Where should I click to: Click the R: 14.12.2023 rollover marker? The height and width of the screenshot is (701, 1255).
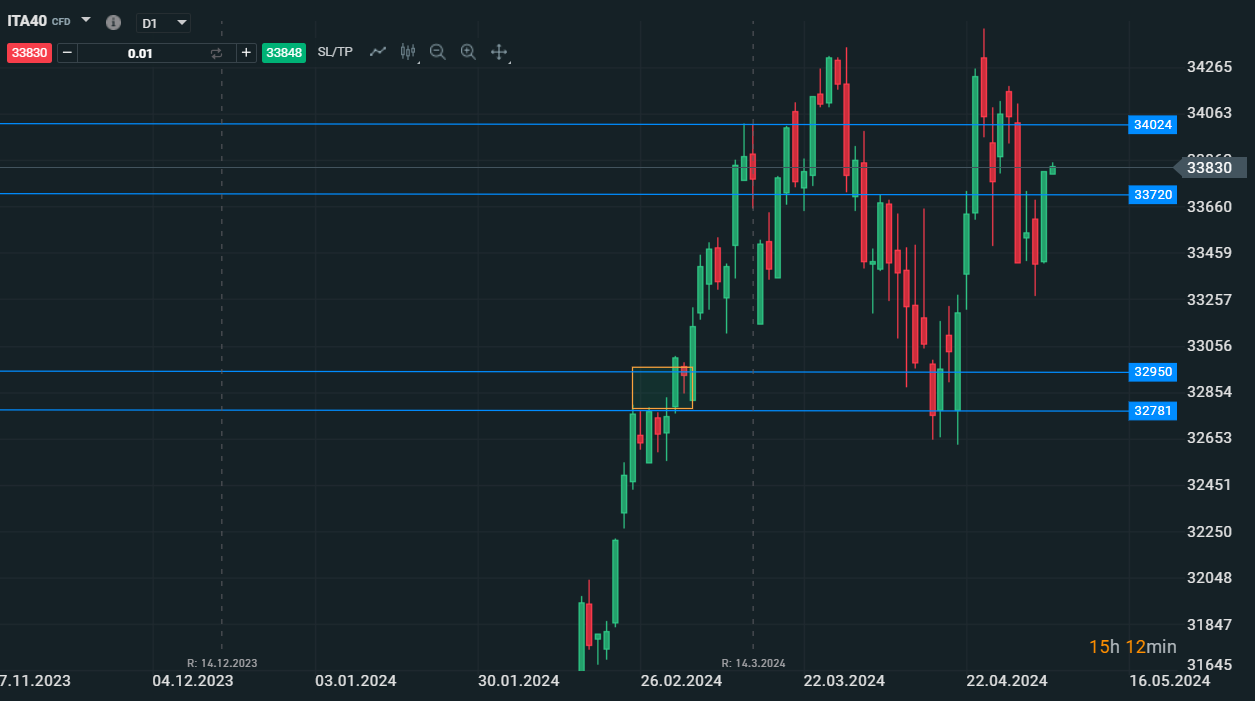point(222,663)
